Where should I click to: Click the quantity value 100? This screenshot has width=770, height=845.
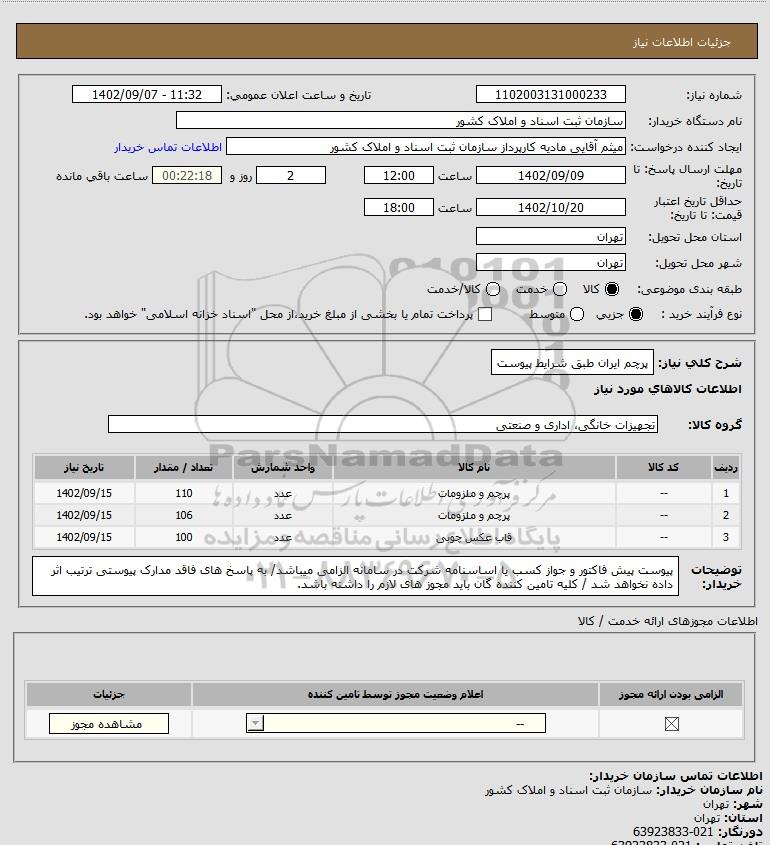point(184,537)
